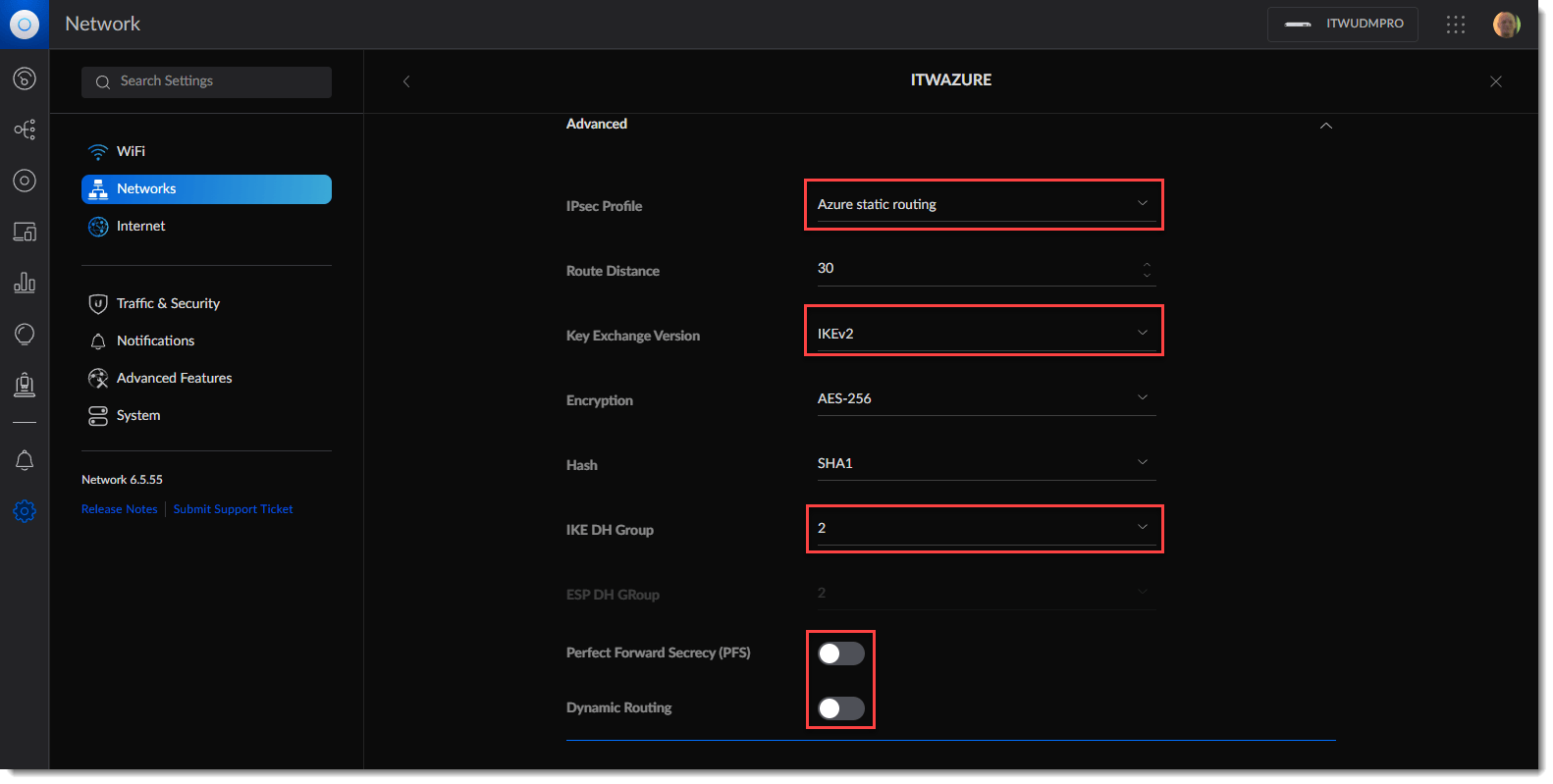Select Networks in settings menu
The height and width of the screenshot is (784, 1553).
click(x=206, y=189)
